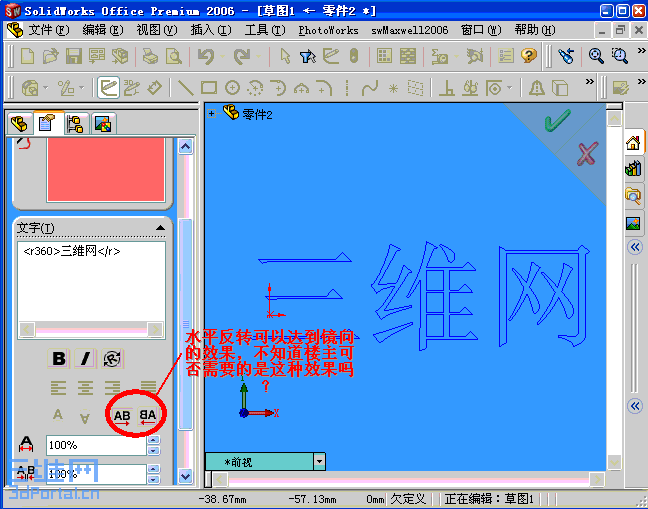Open the 工具(T) menu

click(x=265, y=30)
